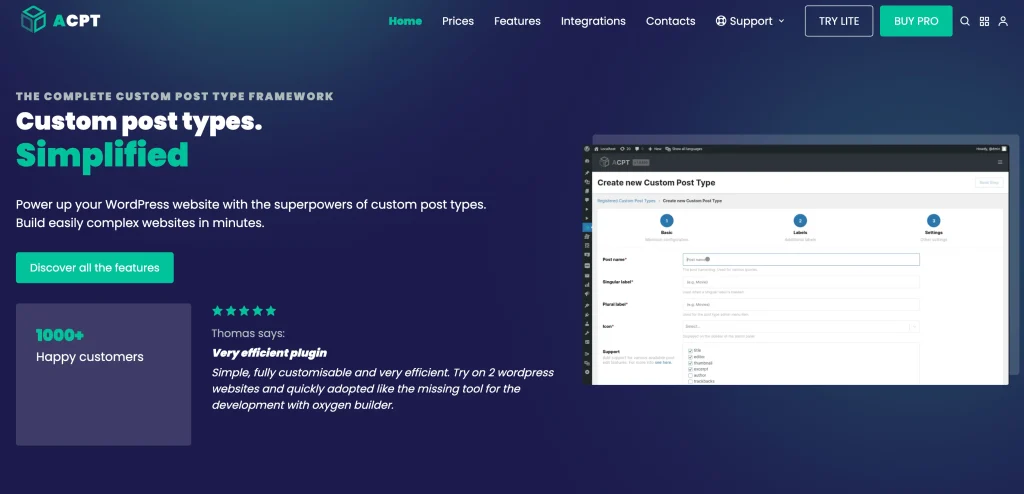Click hamburger menu icon in plugin screenshot
Image resolution: width=1024 pixels, height=494 pixels.
tap(999, 162)
